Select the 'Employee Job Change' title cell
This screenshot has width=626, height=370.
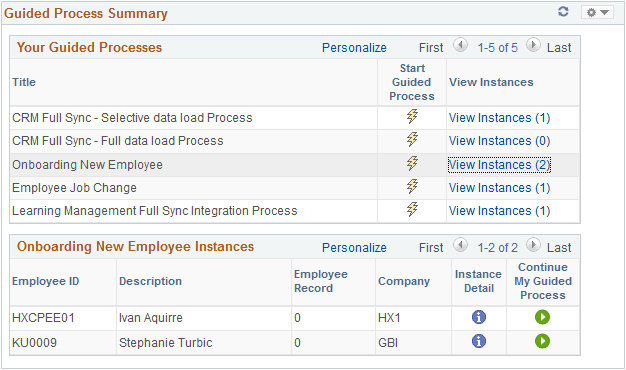coord(74,188)
